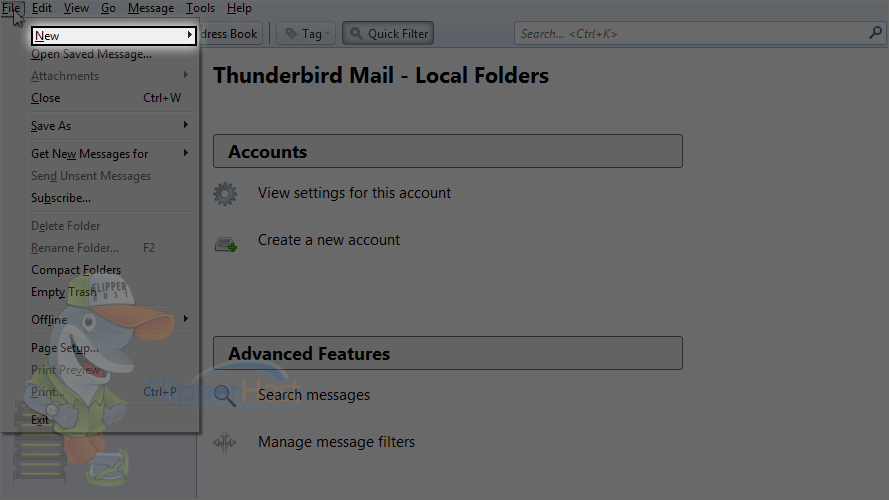Click Create a new account link

pyautogui.click(x=329, y=240)
